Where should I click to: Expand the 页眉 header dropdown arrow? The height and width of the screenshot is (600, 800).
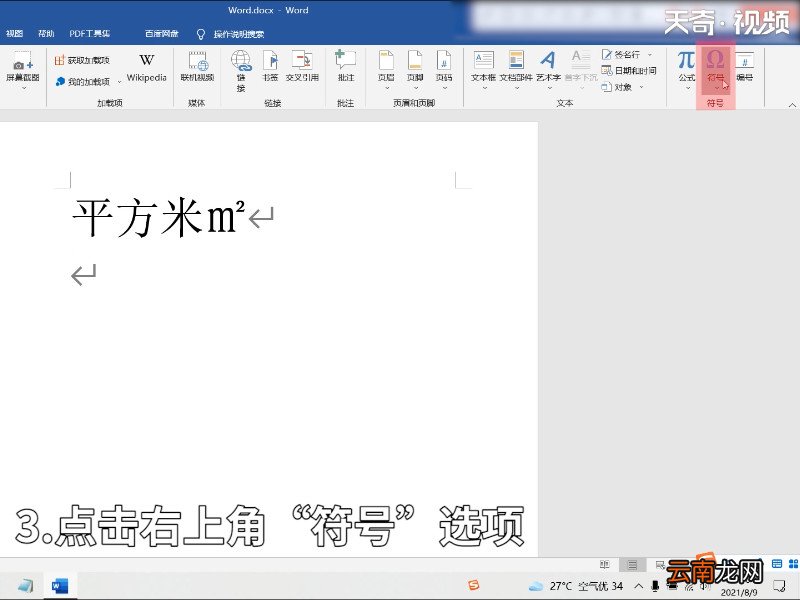pos(386,88)
